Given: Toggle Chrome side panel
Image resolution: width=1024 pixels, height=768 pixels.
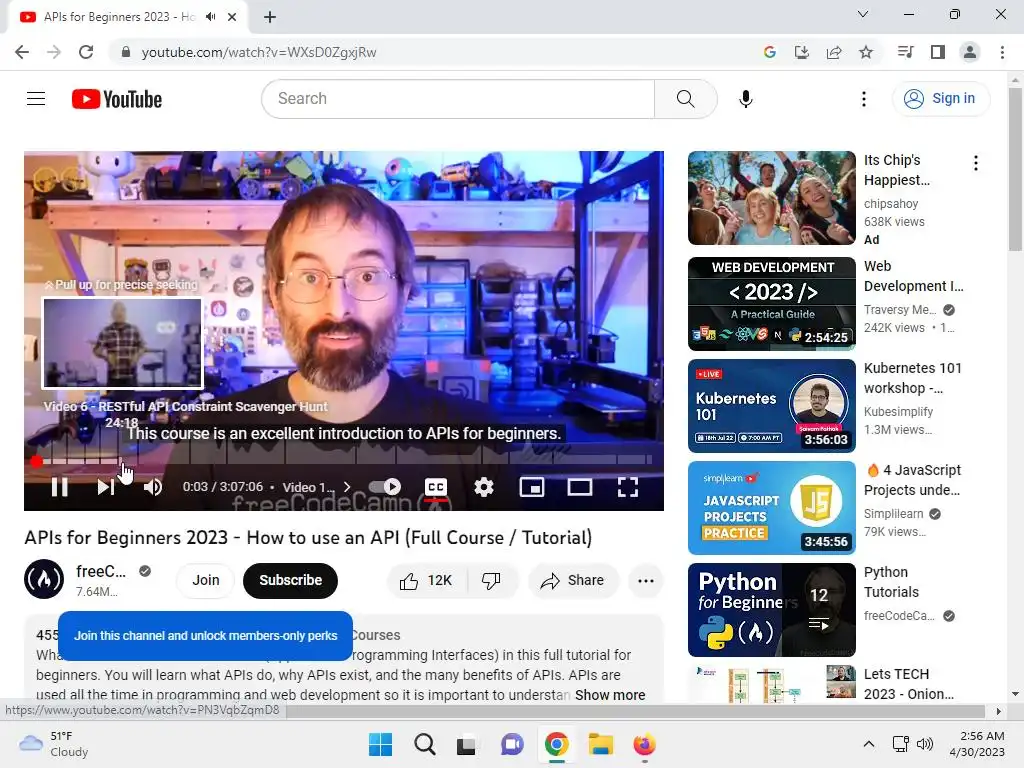Looking at the screenshot, I should [938, 52].
